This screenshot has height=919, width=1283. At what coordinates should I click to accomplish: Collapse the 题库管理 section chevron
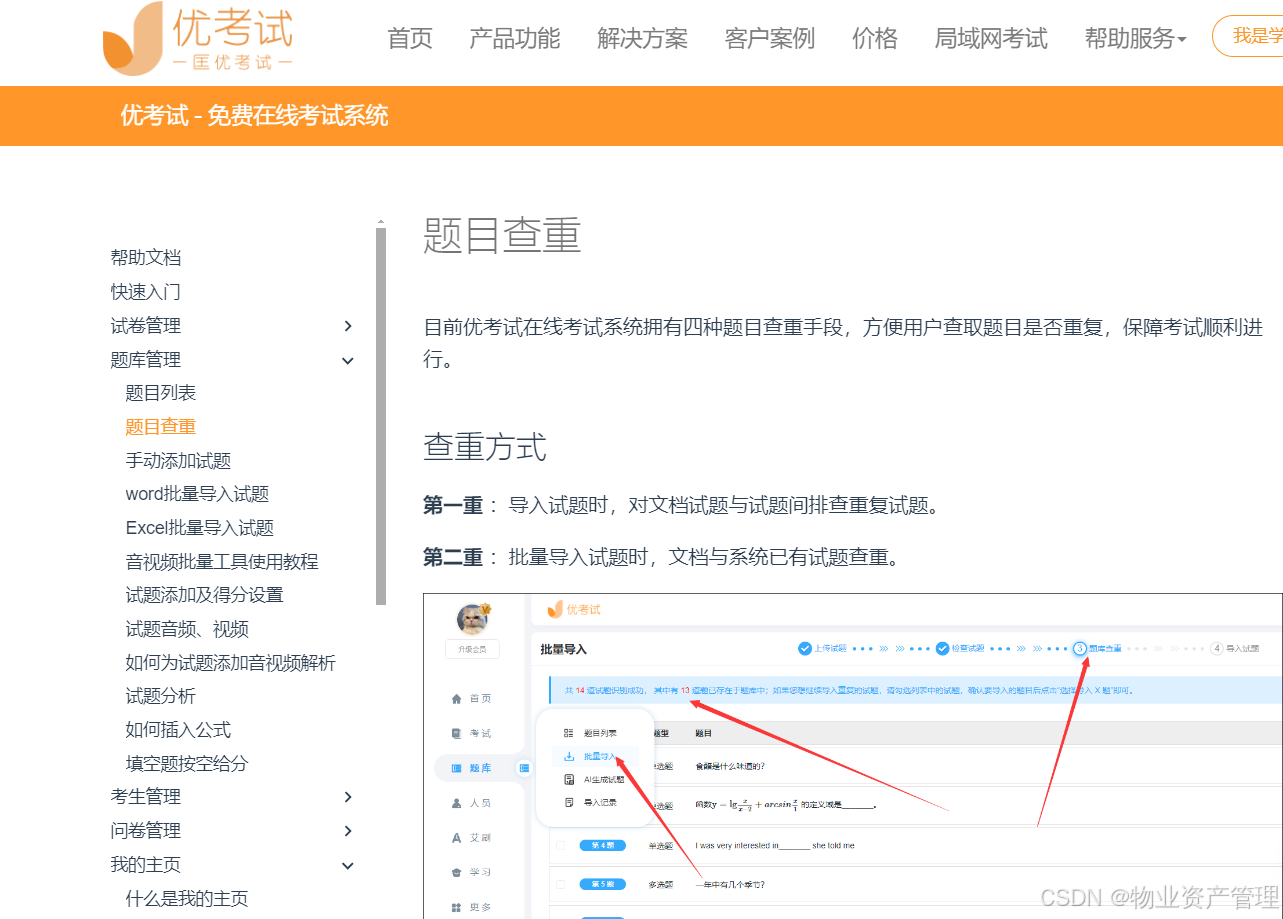tap(348, 360)
